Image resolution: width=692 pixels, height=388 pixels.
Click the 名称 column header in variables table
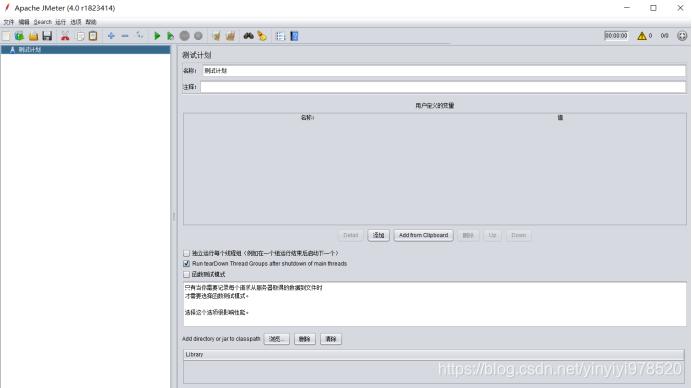click(308, 117)
